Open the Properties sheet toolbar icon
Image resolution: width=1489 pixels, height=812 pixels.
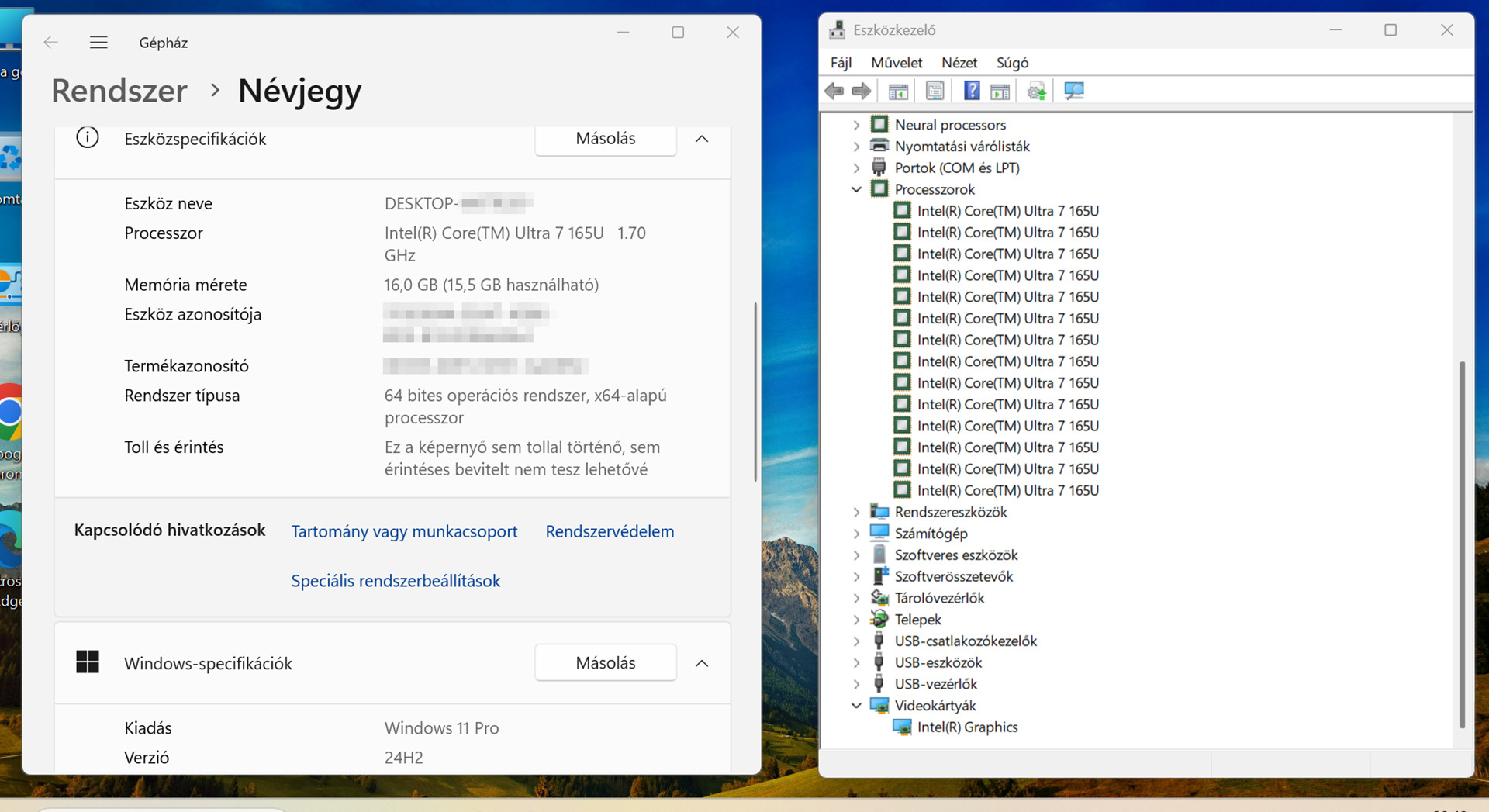point(935,92)
